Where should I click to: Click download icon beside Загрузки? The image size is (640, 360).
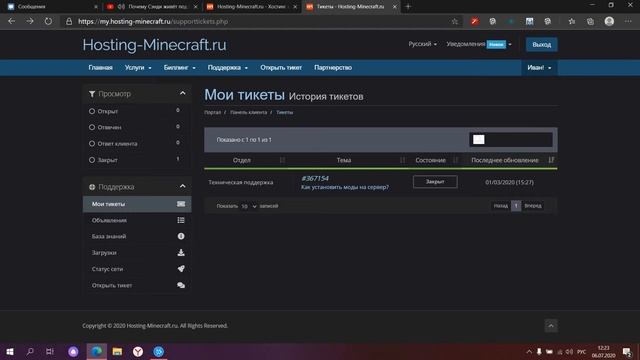tap(181, 253)
